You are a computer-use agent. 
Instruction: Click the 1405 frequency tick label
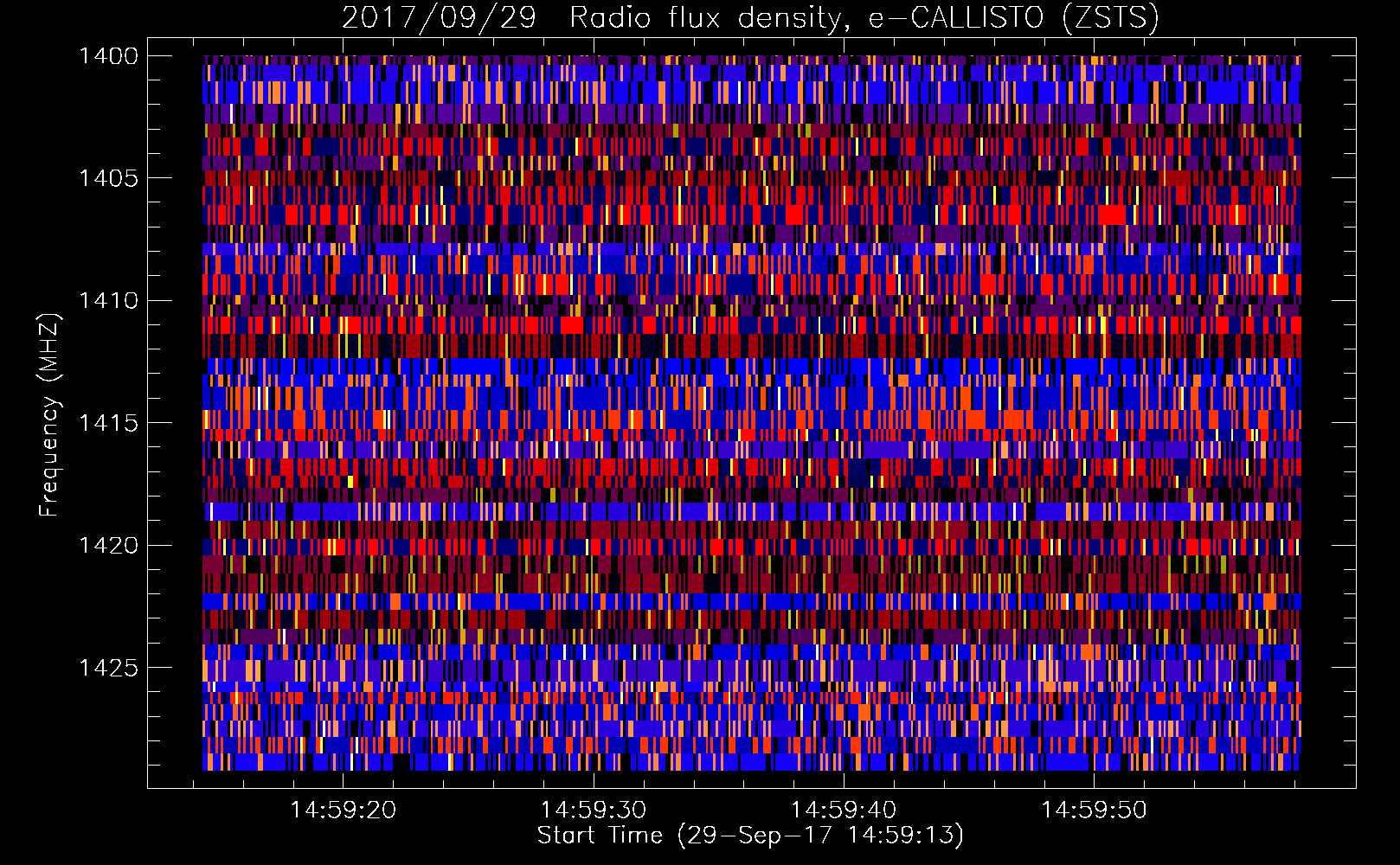(108, 178)
